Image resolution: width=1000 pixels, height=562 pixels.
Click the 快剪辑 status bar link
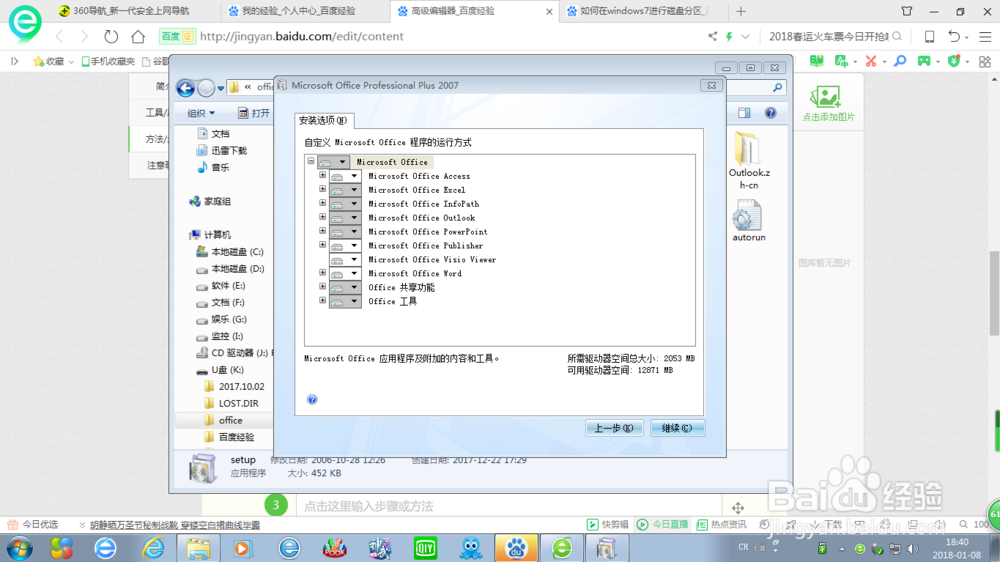click(x=608, y=524)
